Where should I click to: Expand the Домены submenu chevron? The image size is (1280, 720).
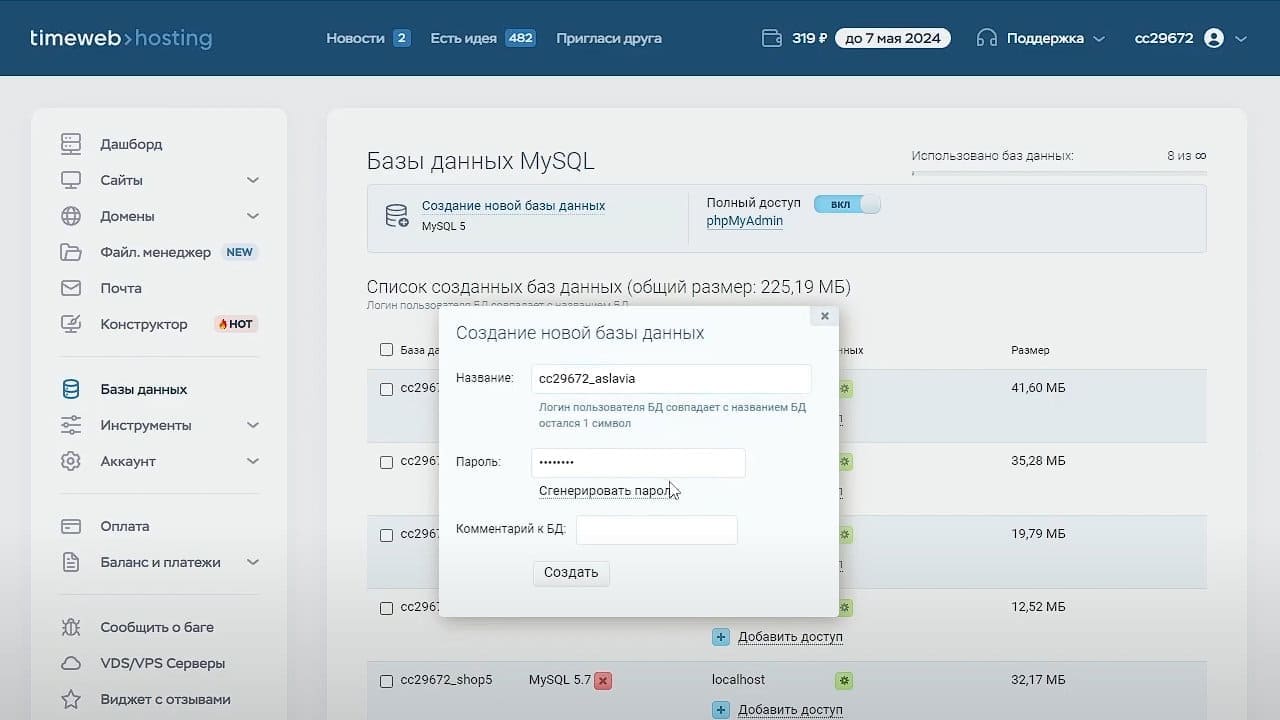click(253, 216)
